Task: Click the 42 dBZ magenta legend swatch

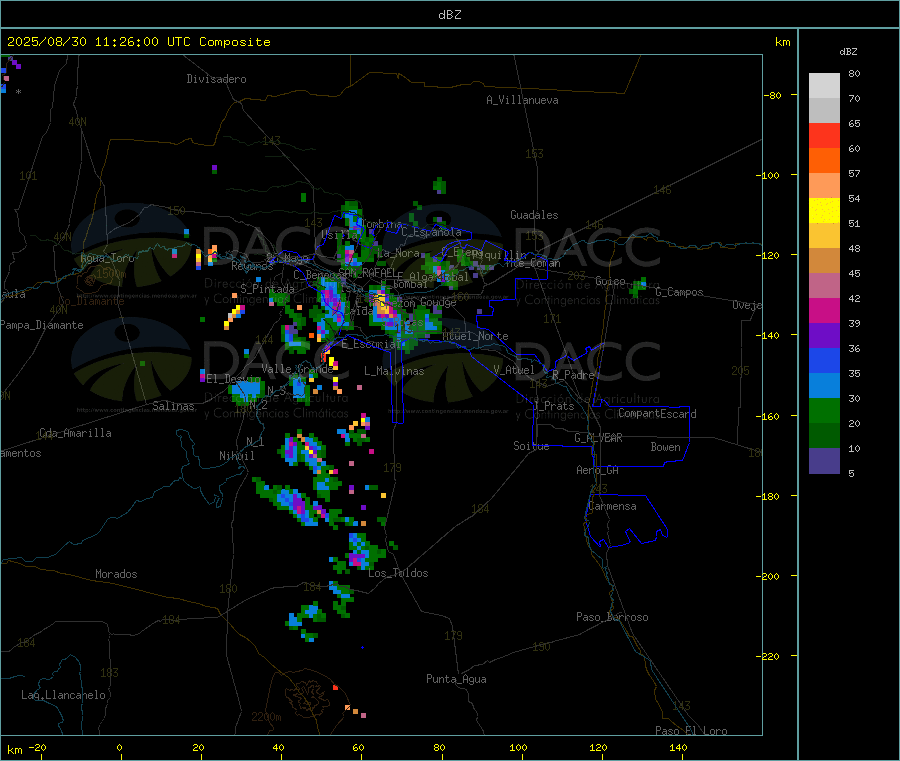Action: pos(824,310)
